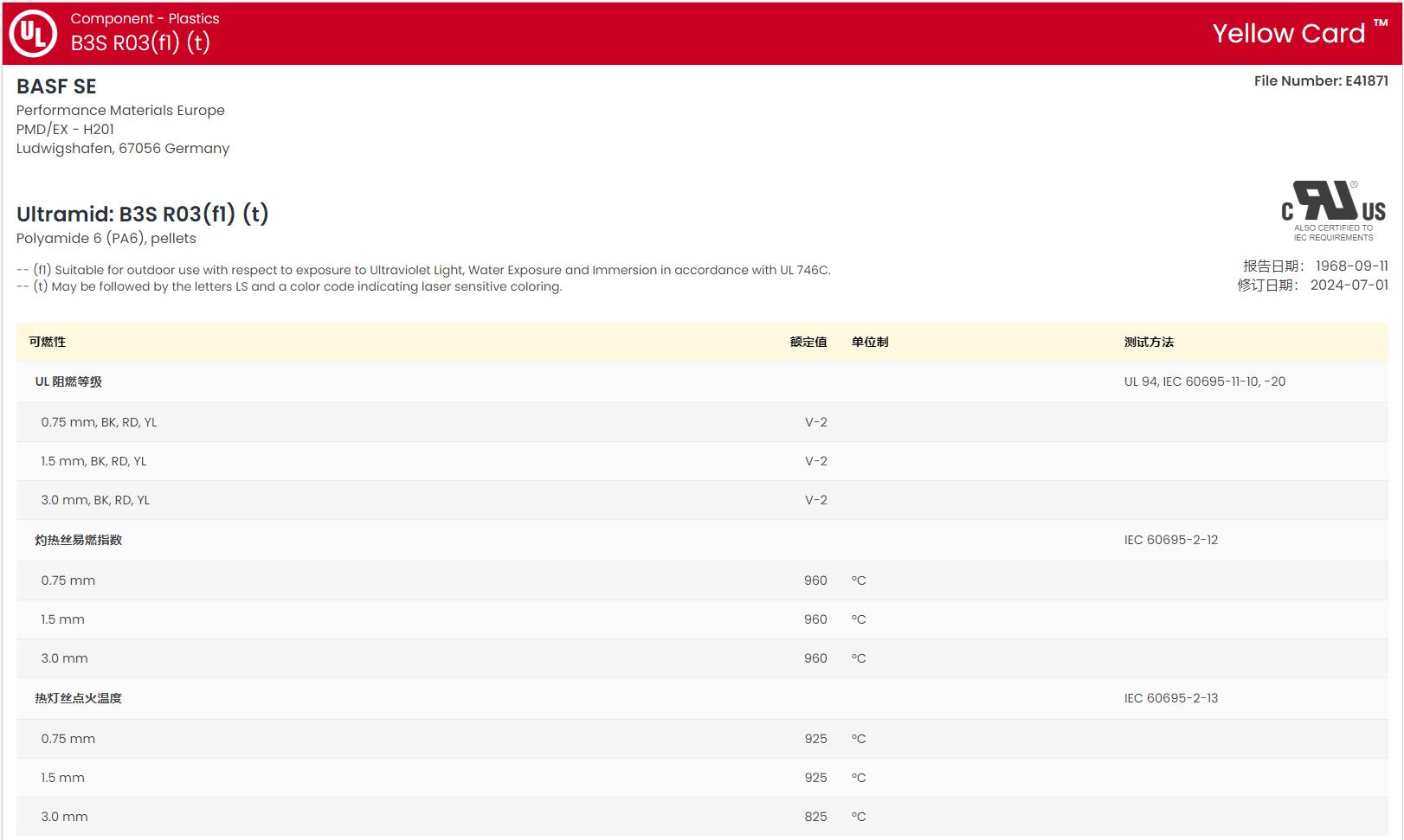Click 'File Number: E41871' text

click(1321, 80)
